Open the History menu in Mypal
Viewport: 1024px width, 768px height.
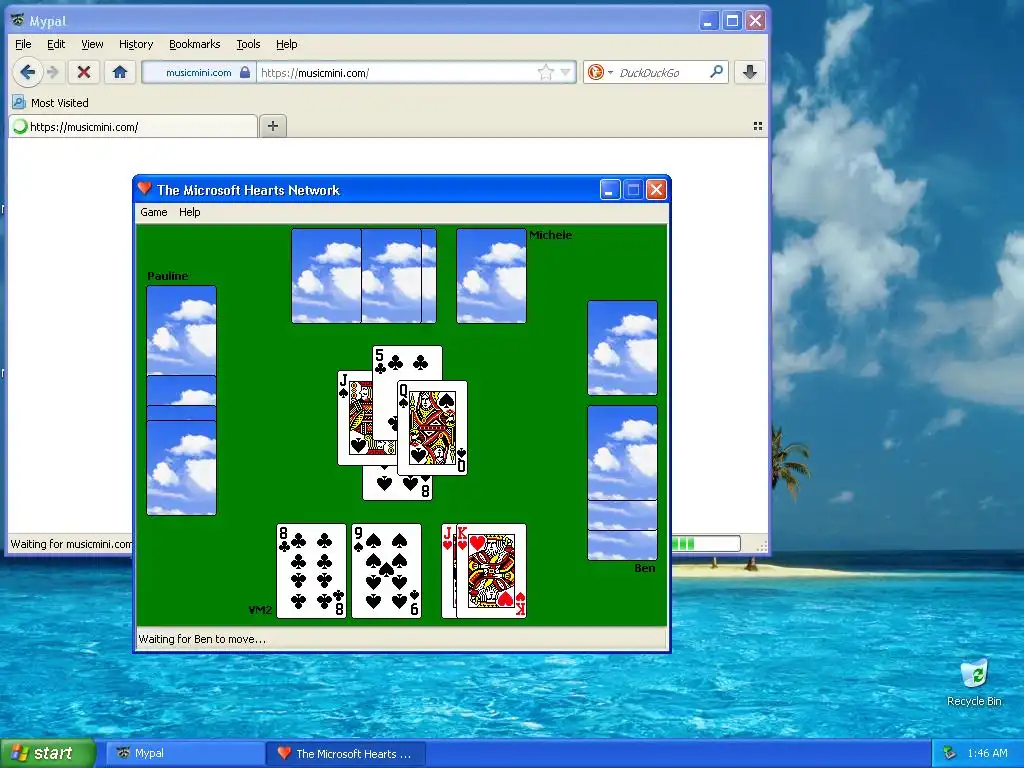coord(136,44)
